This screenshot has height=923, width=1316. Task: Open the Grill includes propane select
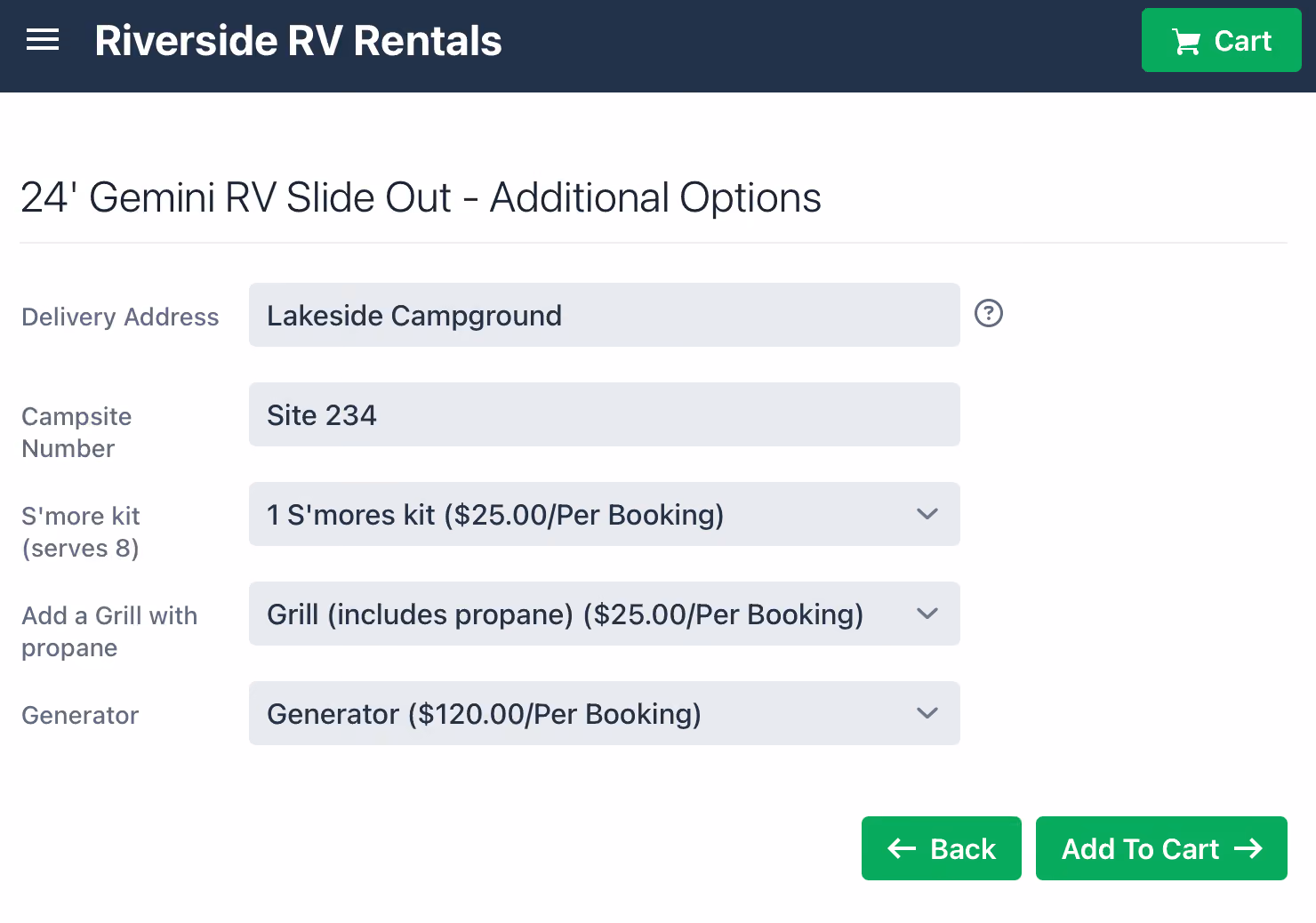tap(605, 614)
